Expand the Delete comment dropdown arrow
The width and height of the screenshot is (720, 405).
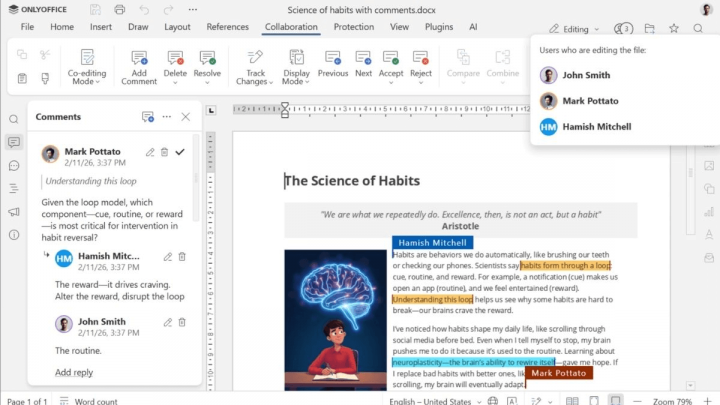click(175, 83)
